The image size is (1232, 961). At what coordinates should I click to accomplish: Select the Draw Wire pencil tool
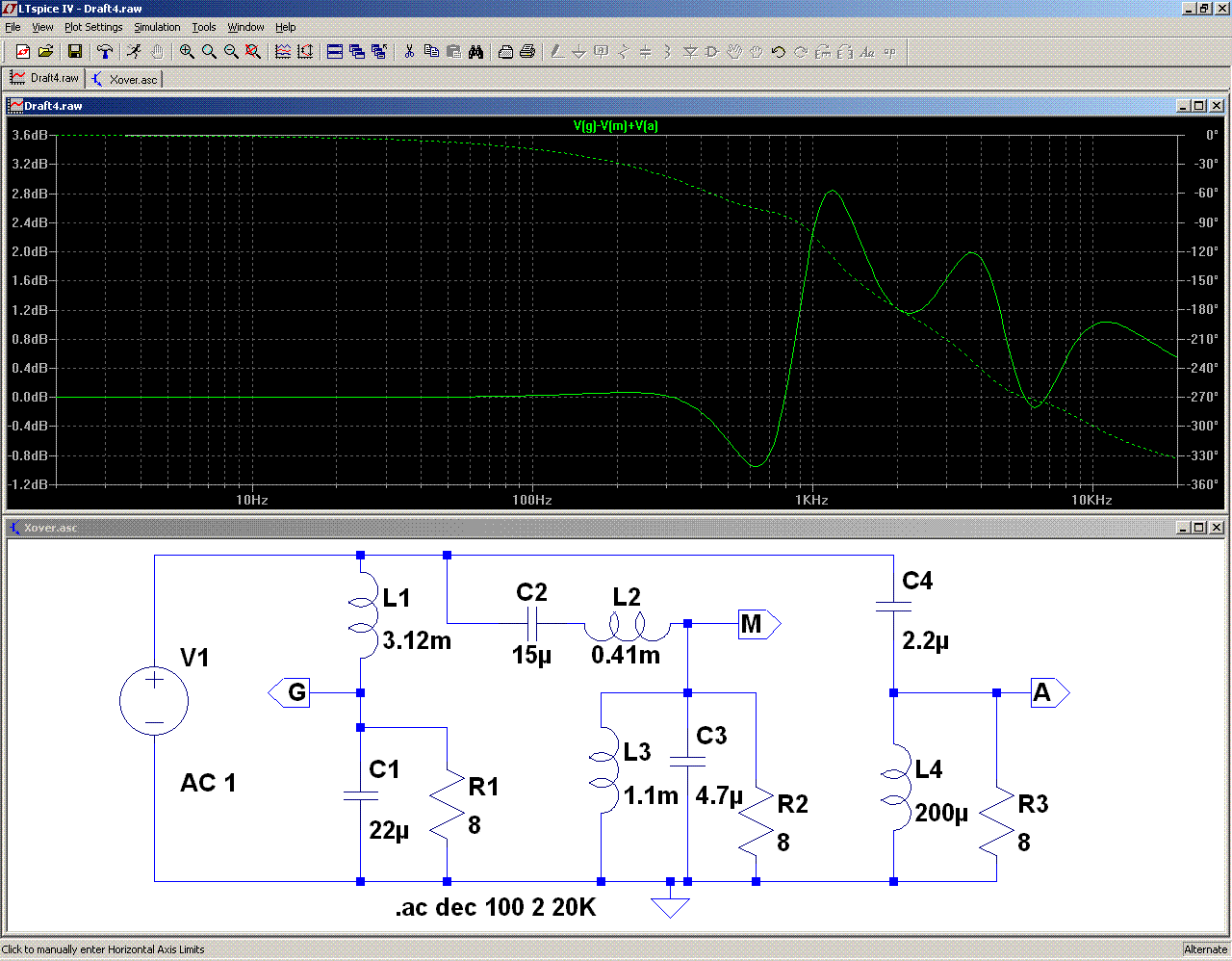557,52
